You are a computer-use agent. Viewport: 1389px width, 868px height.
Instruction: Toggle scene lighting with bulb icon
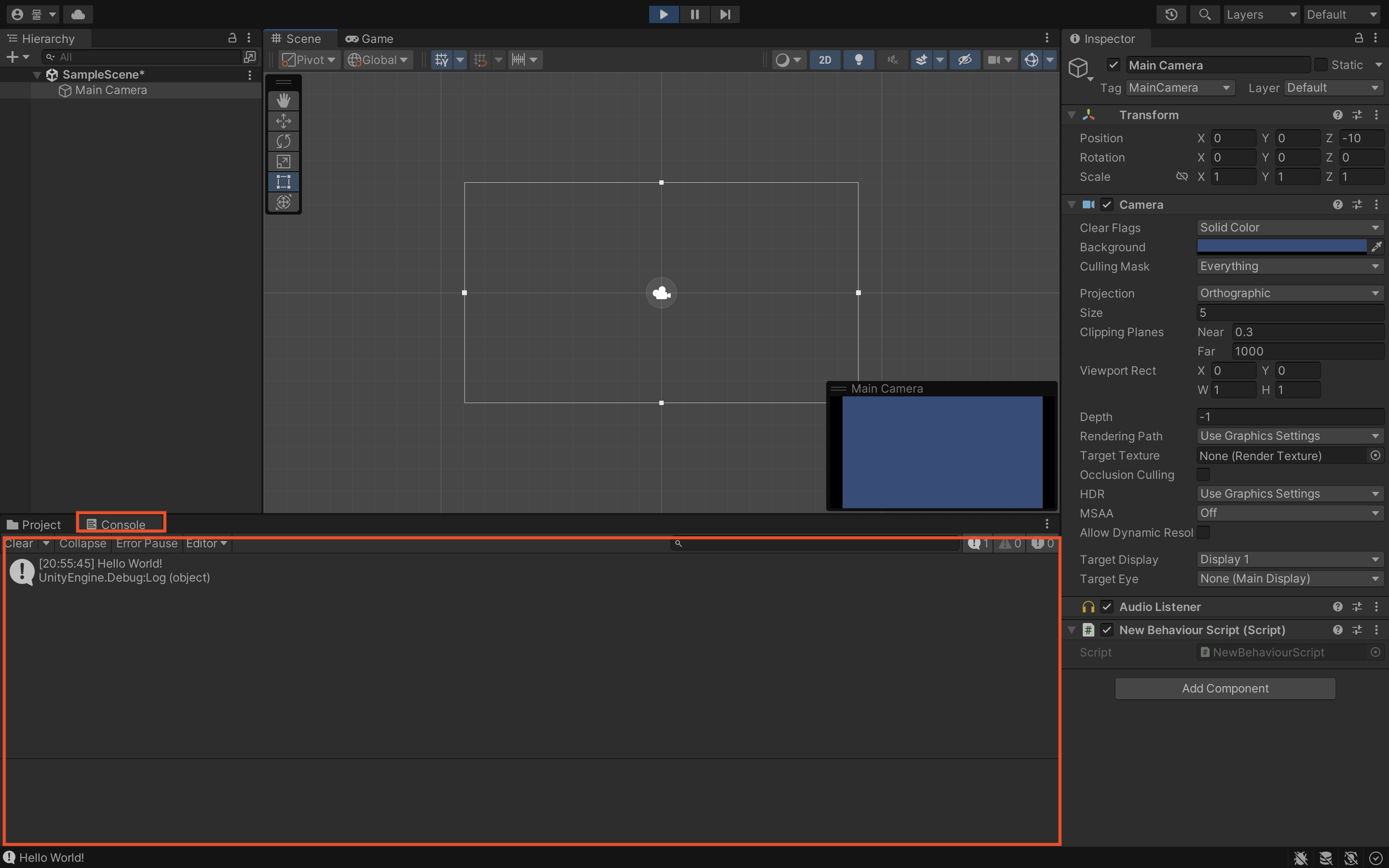(858, 60)
